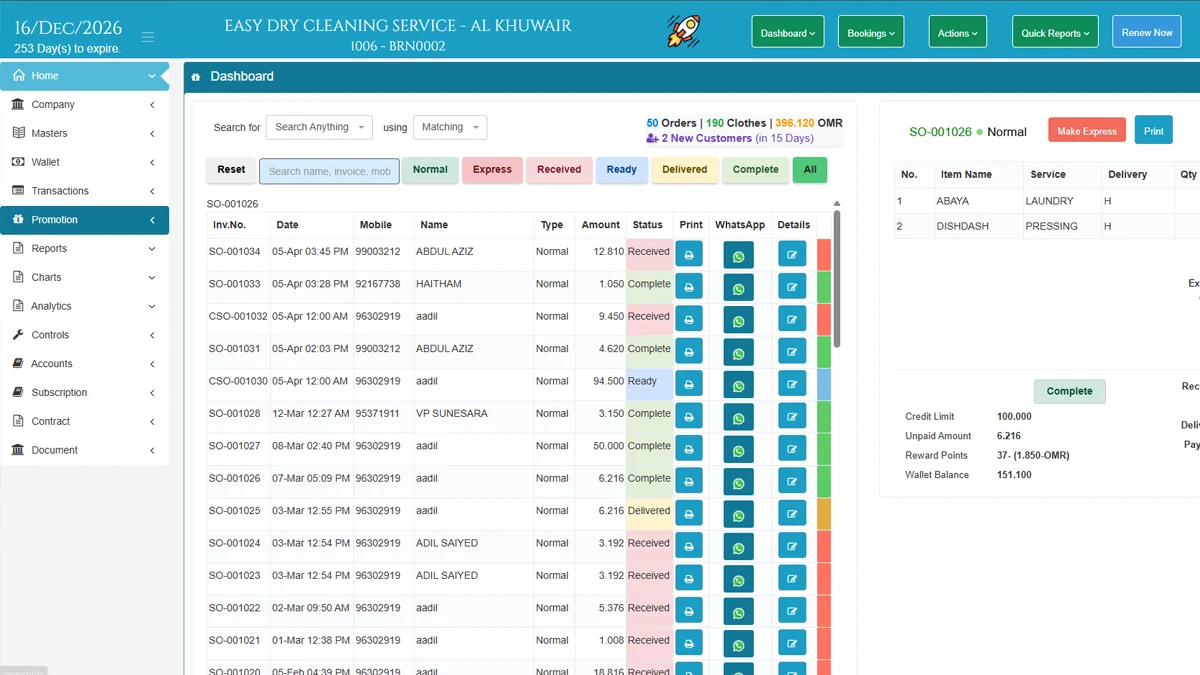Click WhatsApp icon for order CSO-001030
The height and width of the screenshot is (675, 1200).
[738, 386]
